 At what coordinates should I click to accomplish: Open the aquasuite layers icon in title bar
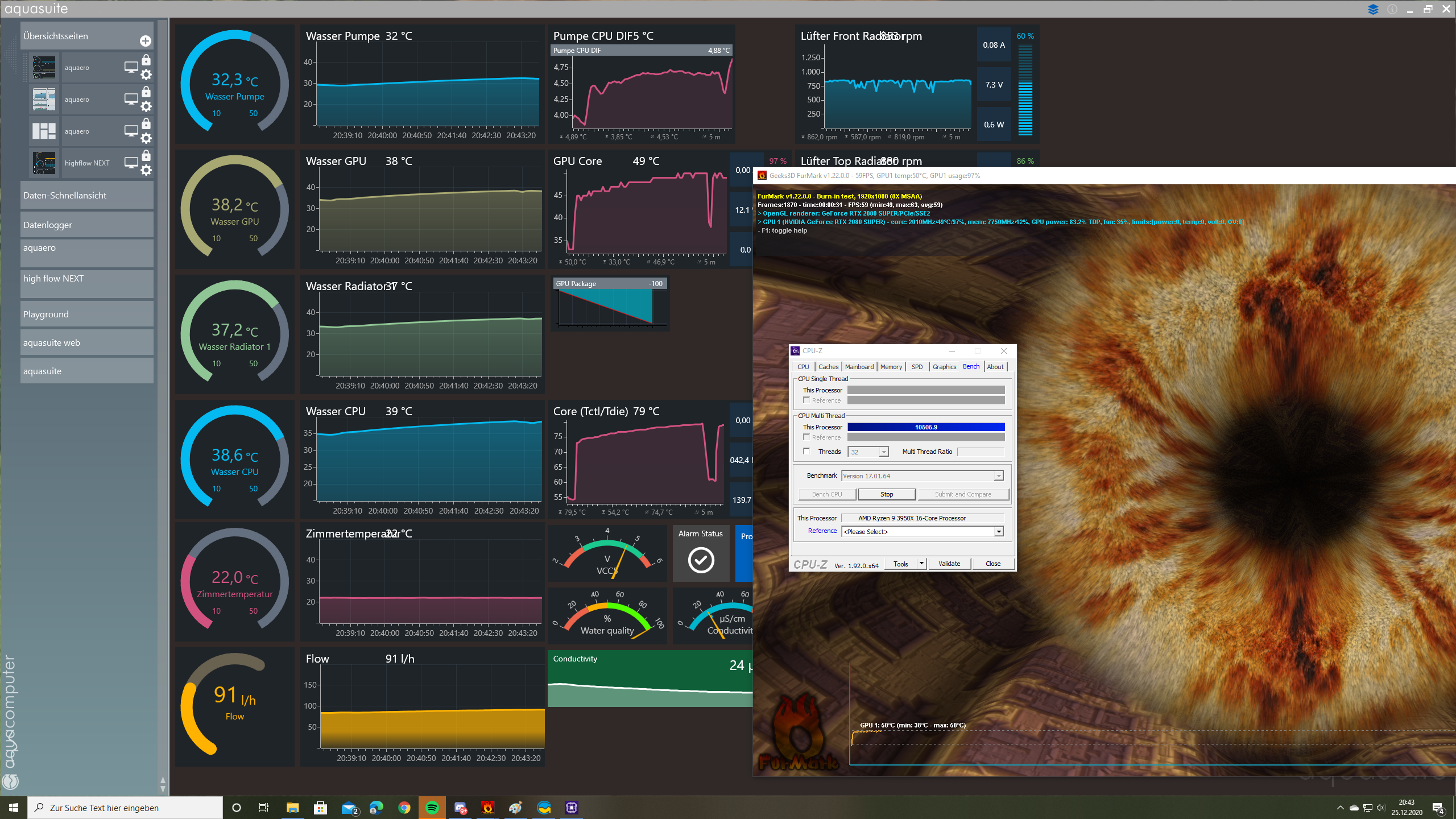tap(1373, 9)
